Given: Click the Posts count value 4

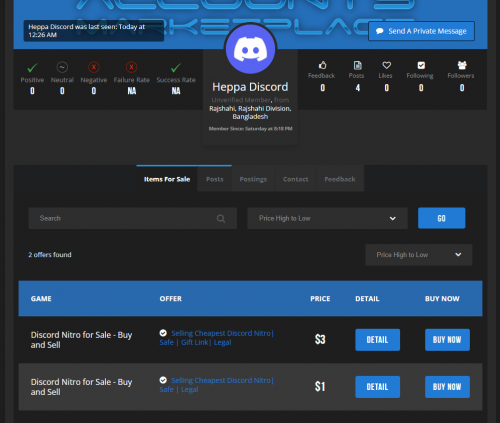Looking at the screenshot, I should 358,88.
